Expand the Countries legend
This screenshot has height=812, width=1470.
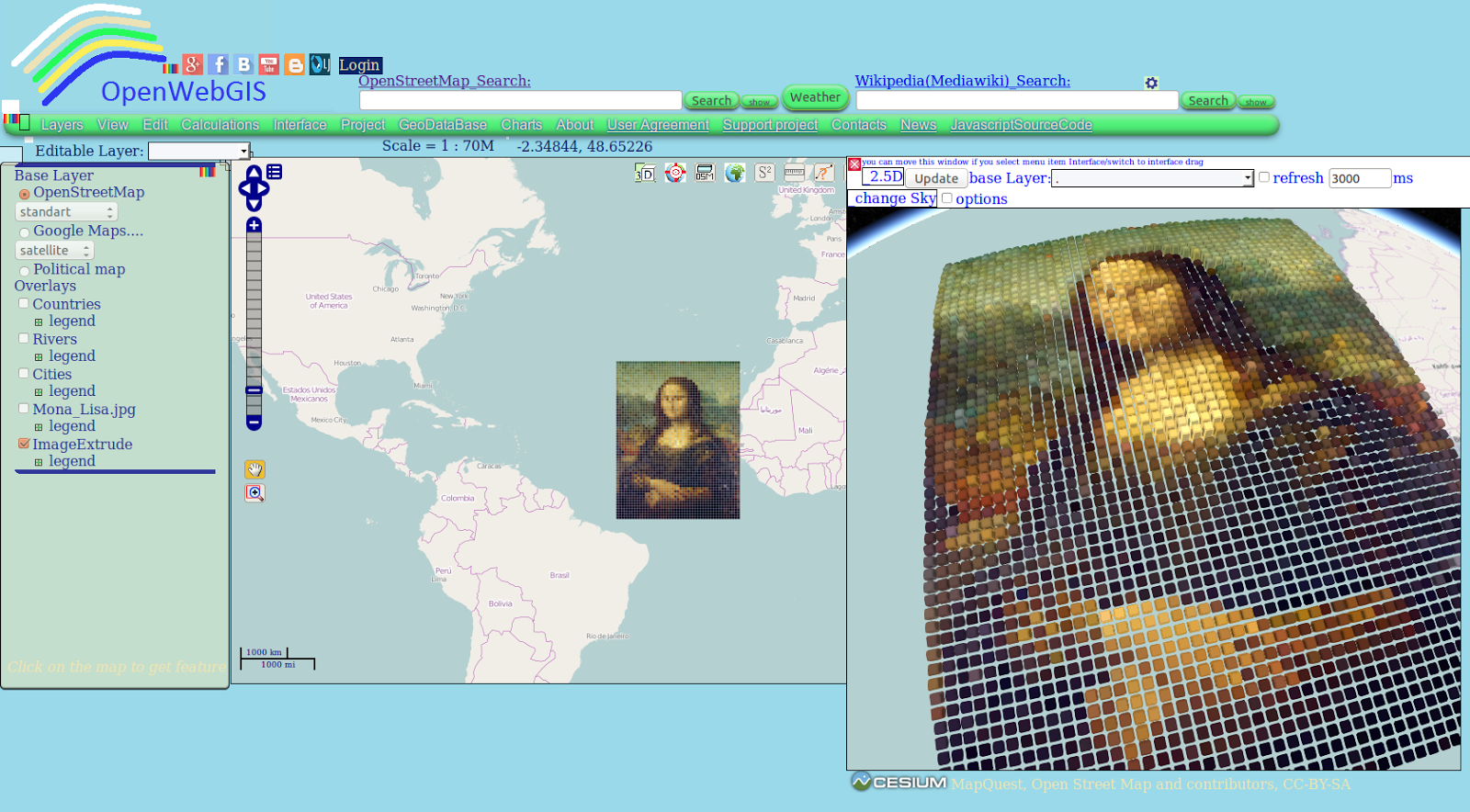39,322
